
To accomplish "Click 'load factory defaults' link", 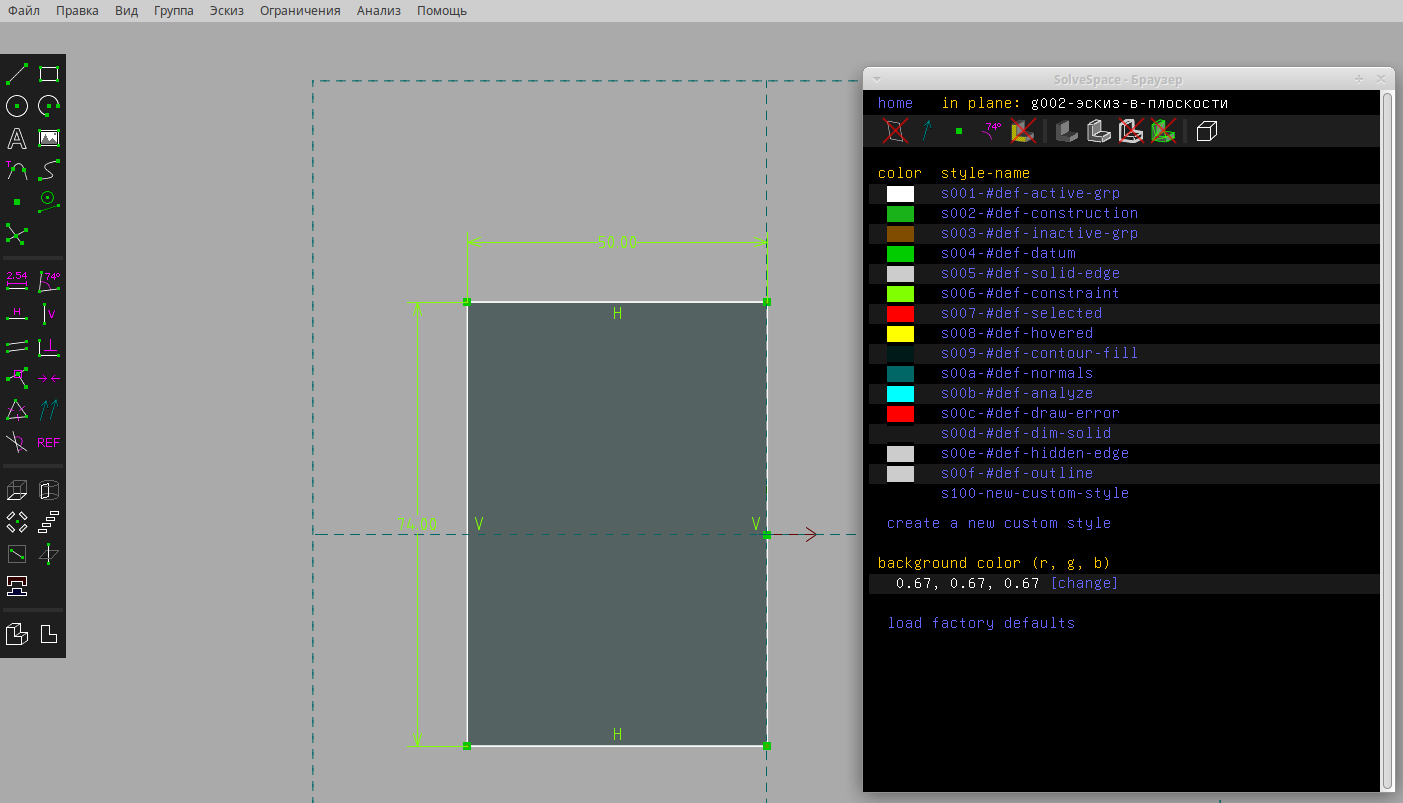I will pos(981,623).
